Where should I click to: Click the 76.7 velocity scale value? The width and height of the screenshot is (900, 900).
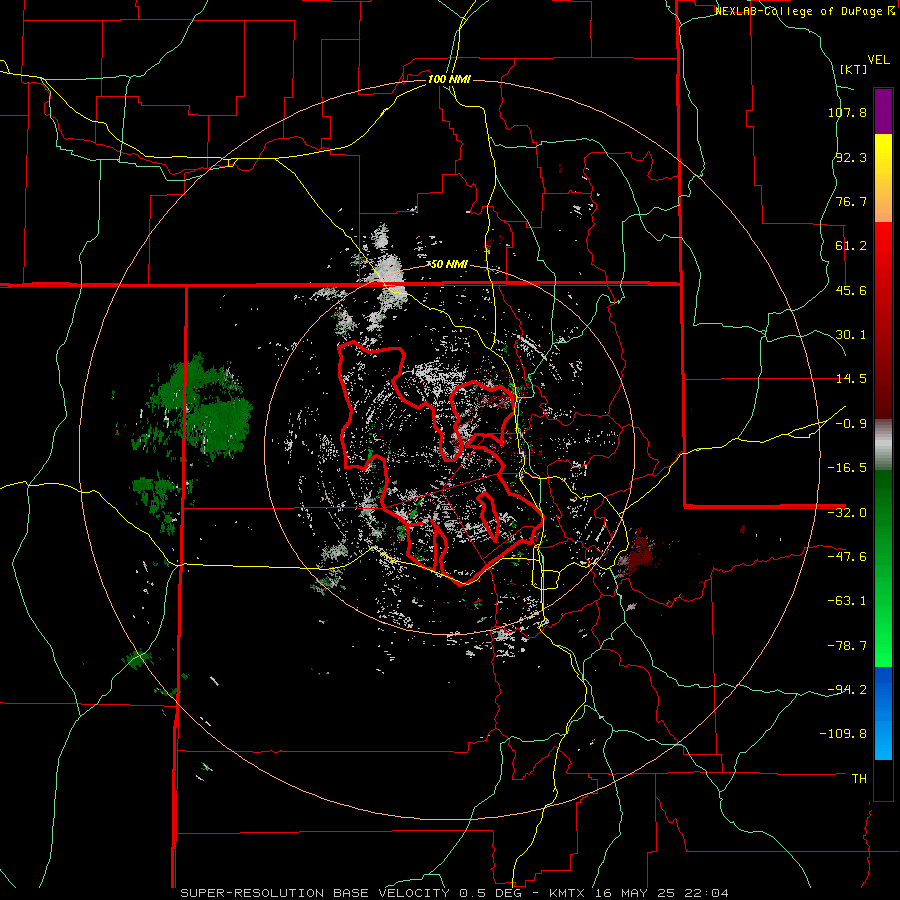click(x=851, y=201)
